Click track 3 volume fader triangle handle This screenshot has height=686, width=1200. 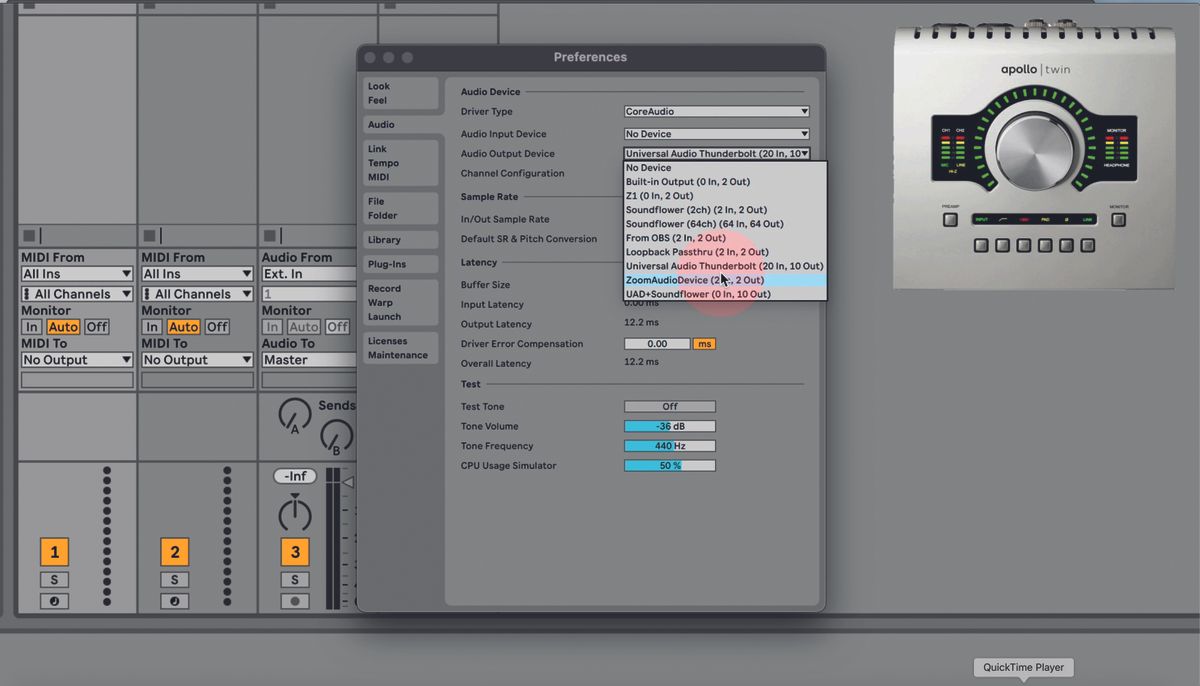point(348,483)
